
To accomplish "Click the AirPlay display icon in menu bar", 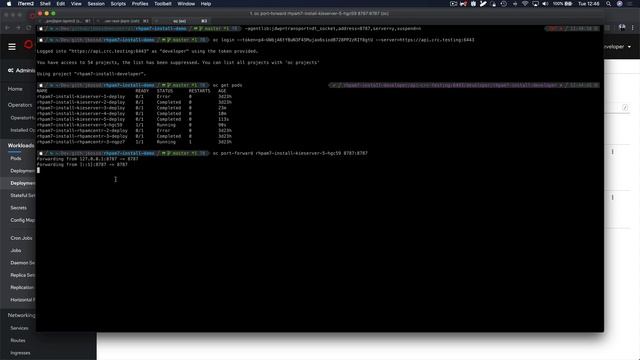I will click(535, 4).
